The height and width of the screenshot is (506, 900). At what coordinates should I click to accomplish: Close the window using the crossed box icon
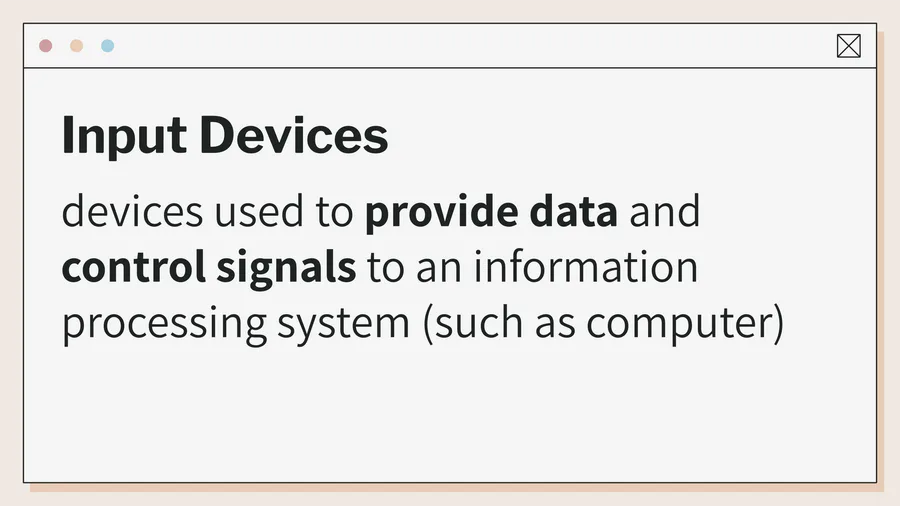coord(848,46)
